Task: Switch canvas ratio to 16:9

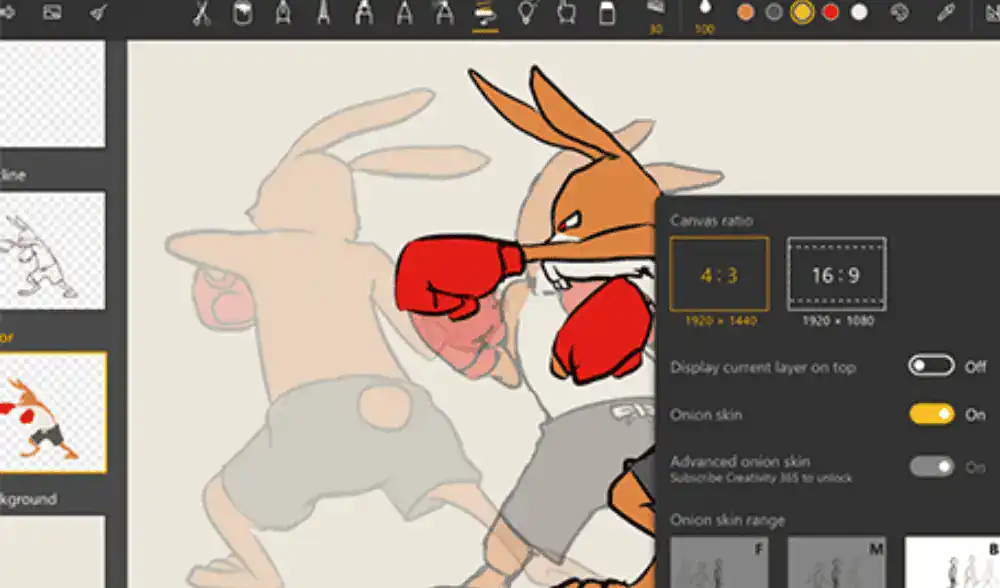Action: click(x=836, y=274)
